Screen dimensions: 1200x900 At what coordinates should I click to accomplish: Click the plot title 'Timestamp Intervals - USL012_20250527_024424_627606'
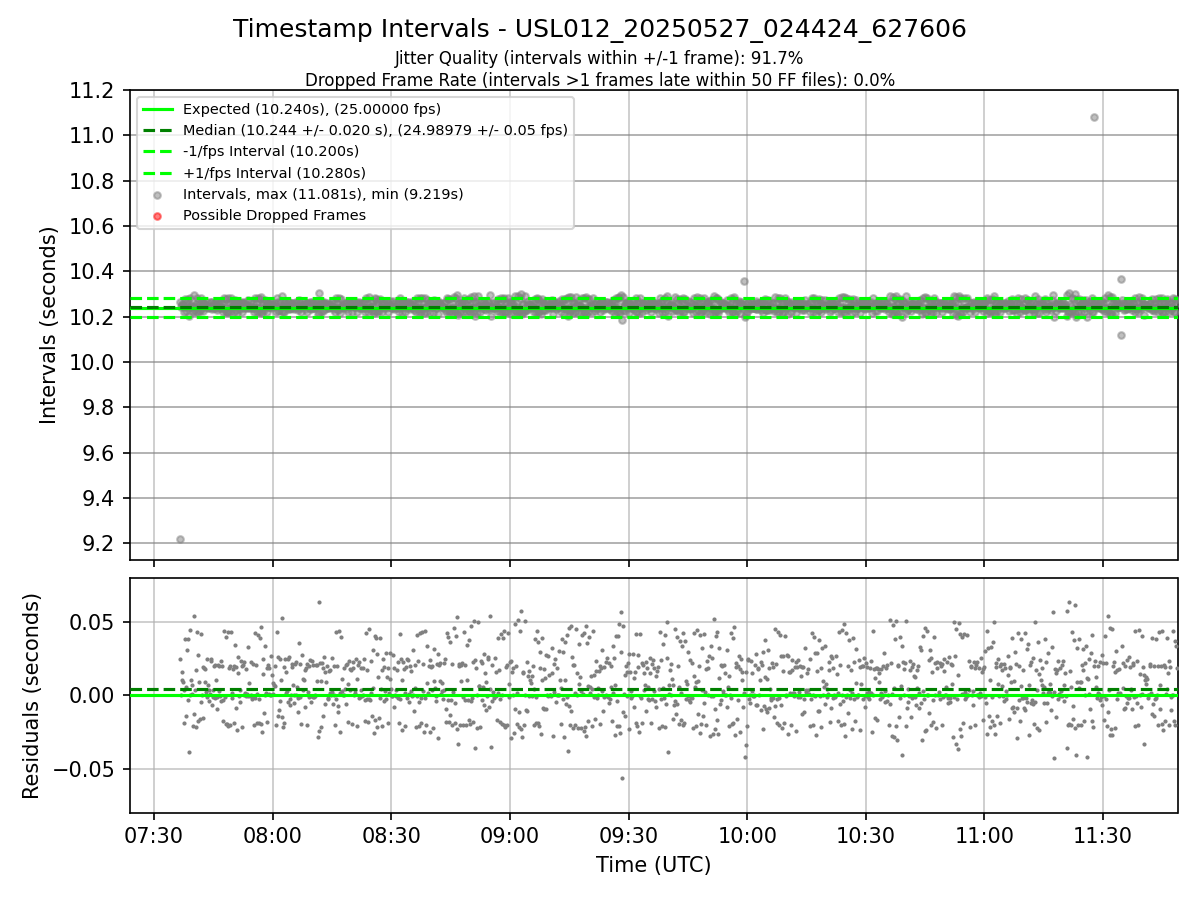600,29
